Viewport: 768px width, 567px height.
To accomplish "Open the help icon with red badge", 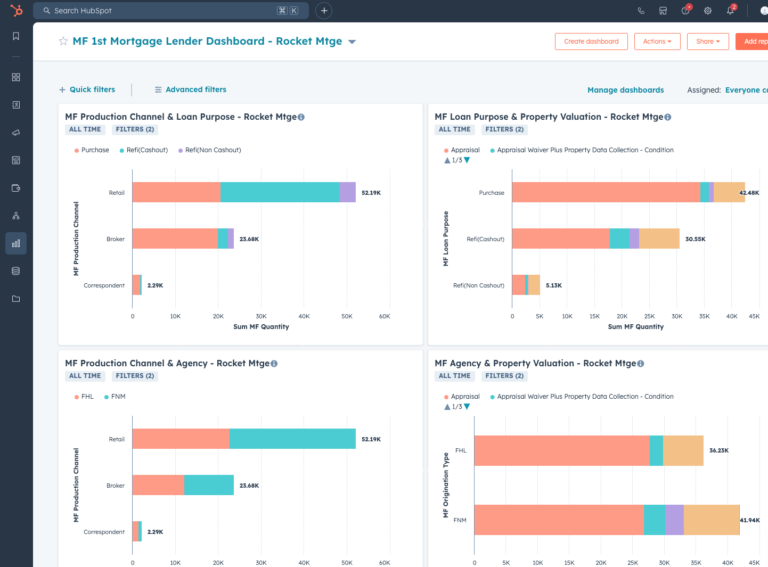I will click(x=686, y=10).
